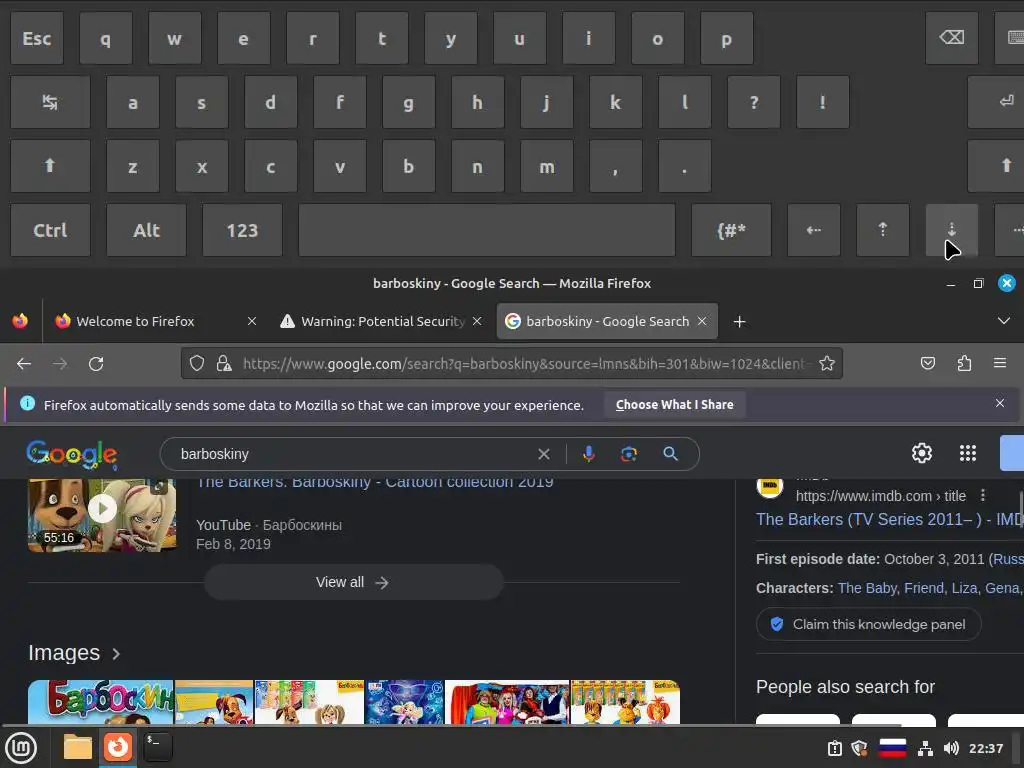The image size is (1024, 768).
Task: Open the Liza character link
Action: click(963, 588)
